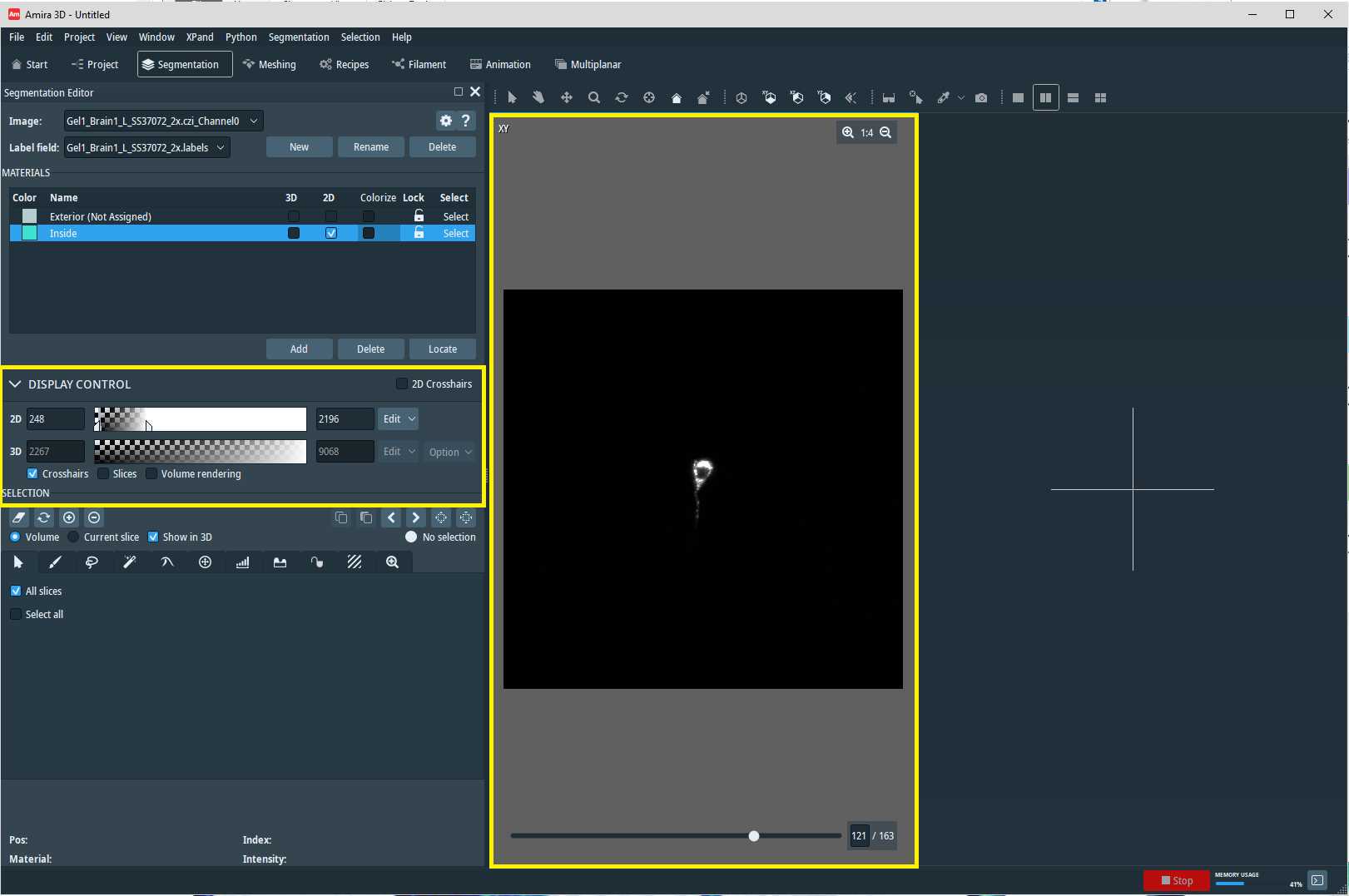
Task: Click the Home view icon
Action: tap(677, 97)
